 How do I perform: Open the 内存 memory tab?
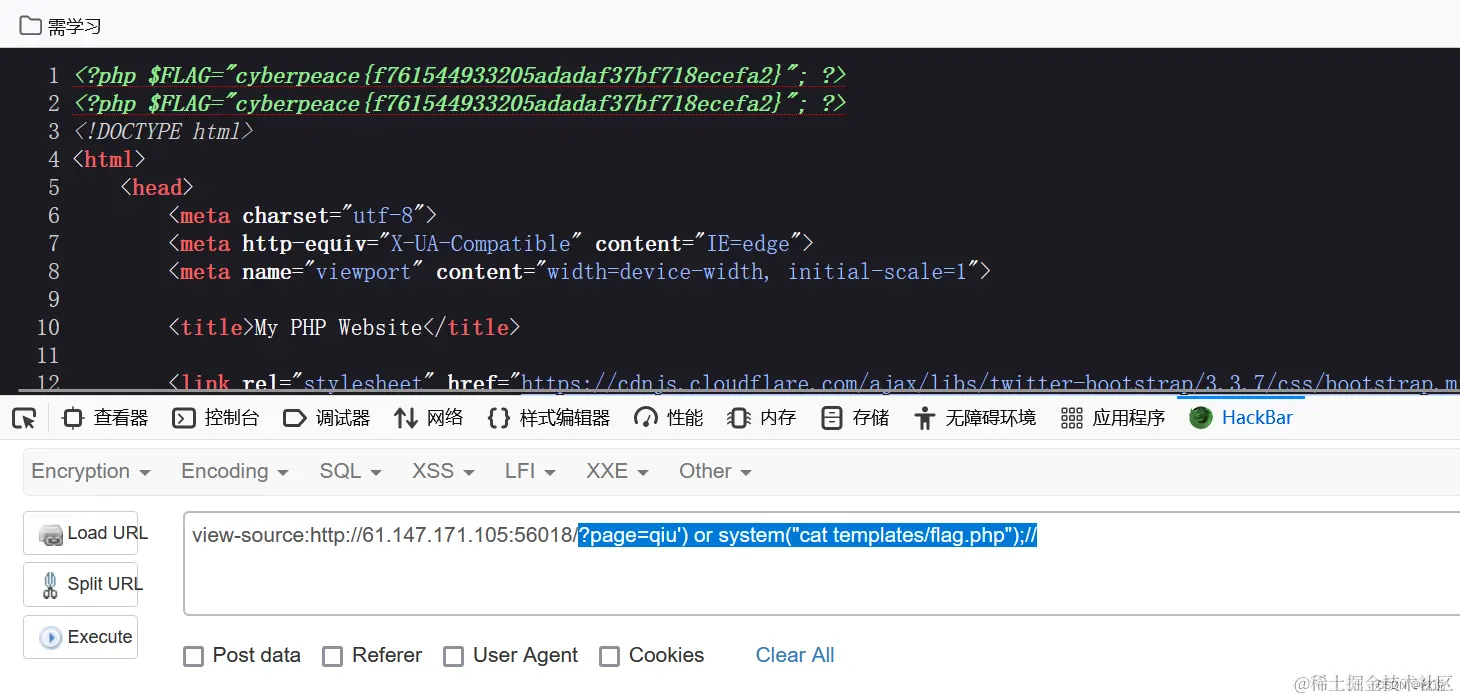tap(762, 418)
